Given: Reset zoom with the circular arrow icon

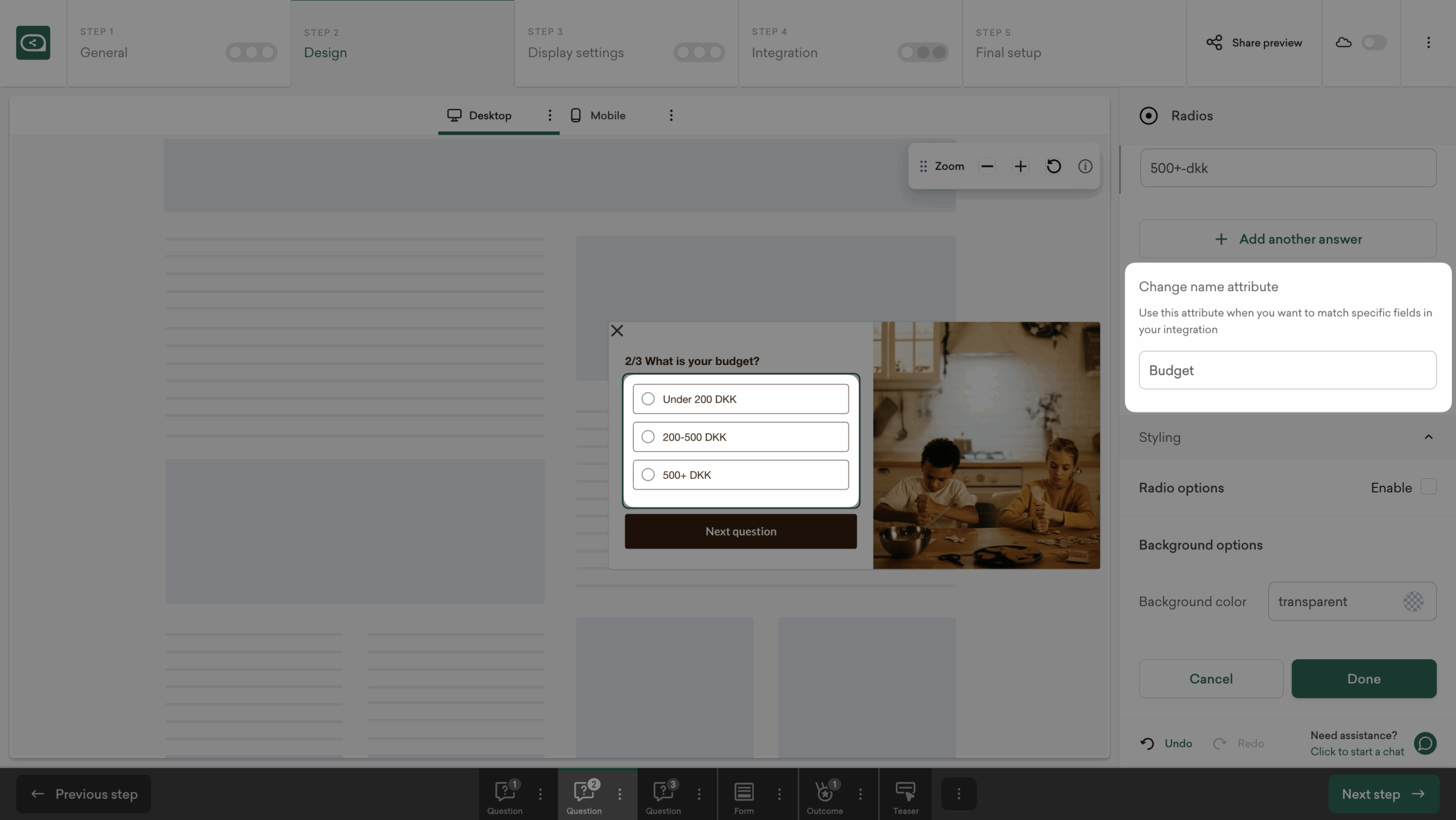Looking at the screenshot, I should click(x=1053, y=167).
